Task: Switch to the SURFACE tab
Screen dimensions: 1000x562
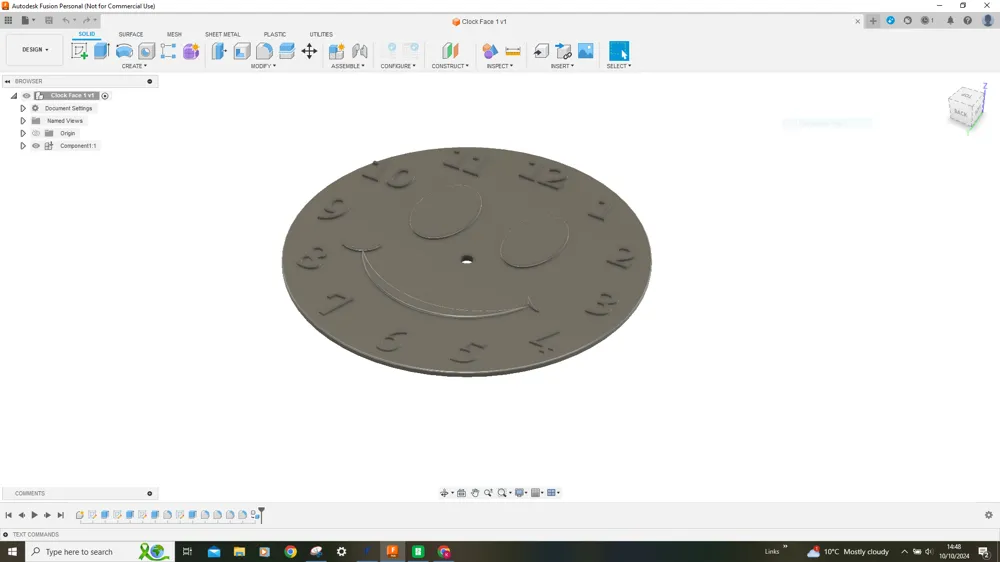Action: (131, 34)
